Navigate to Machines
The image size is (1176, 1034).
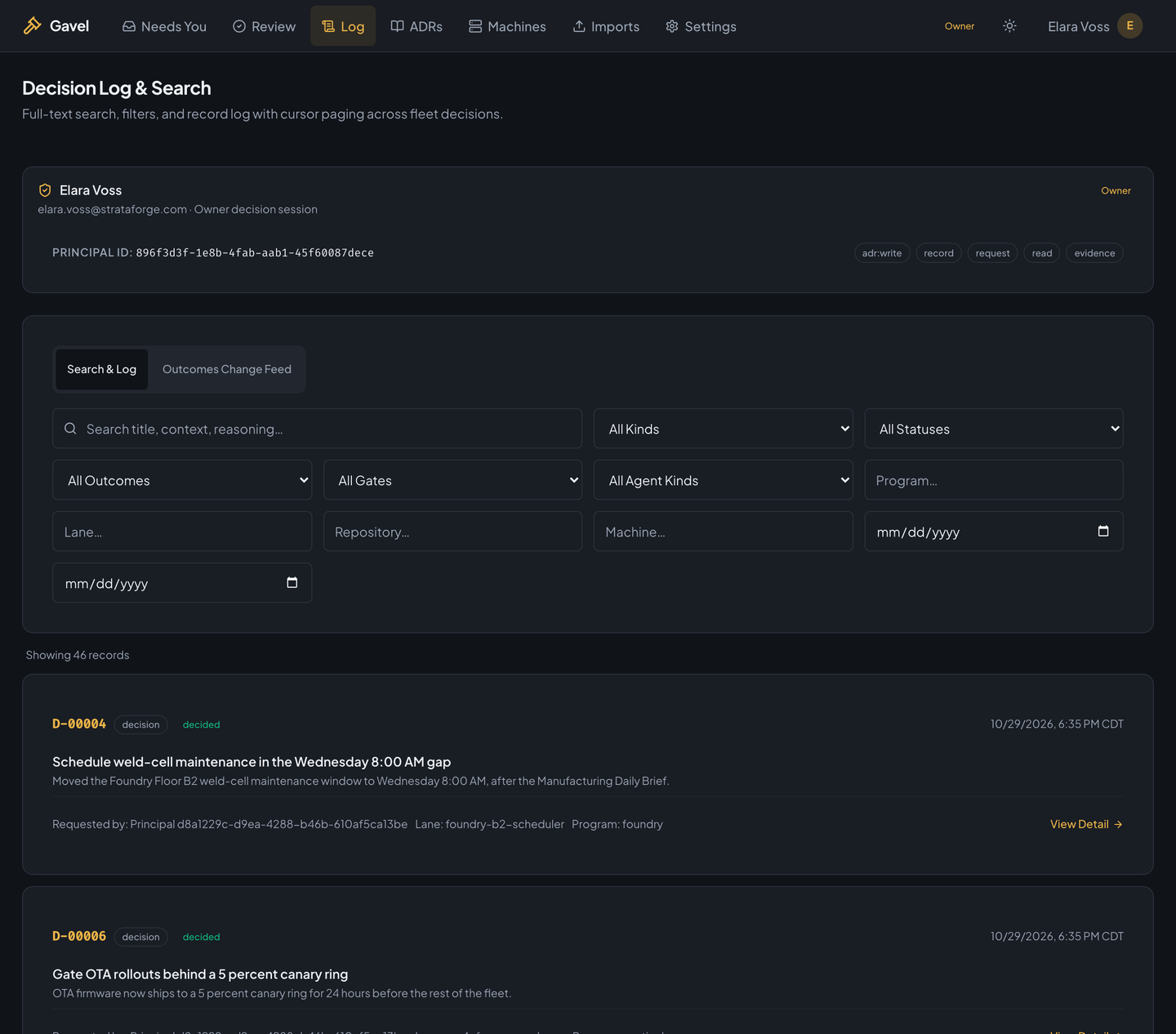tap(507, 26)
